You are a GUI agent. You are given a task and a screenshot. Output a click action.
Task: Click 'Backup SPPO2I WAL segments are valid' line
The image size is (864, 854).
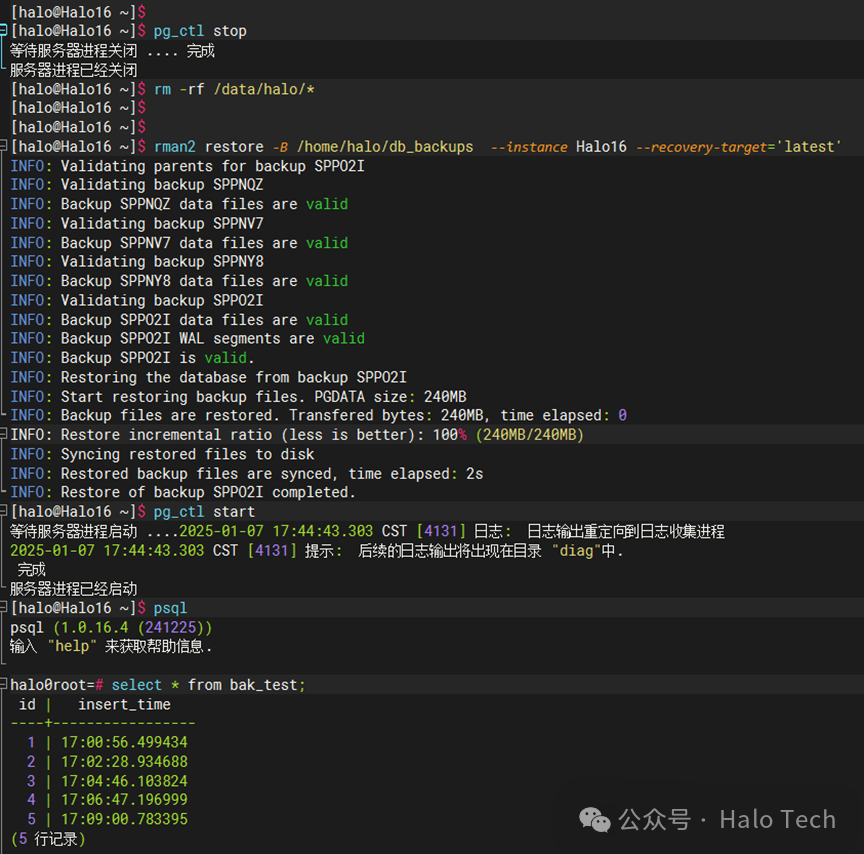[187, 338]
